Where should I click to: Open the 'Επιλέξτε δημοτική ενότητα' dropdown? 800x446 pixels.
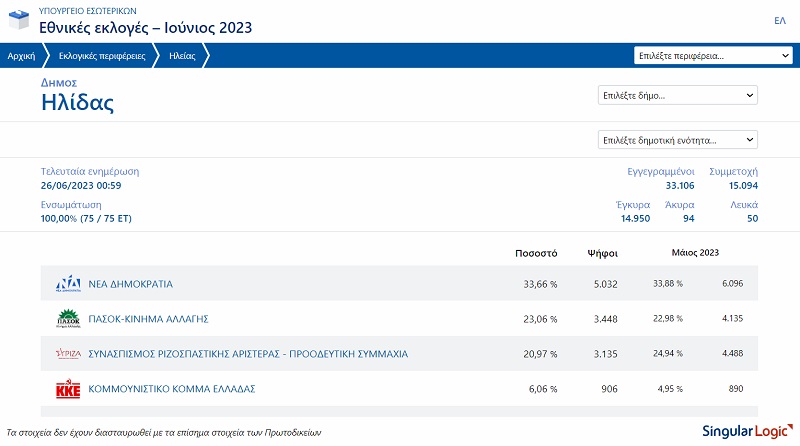tap(677, 140)
